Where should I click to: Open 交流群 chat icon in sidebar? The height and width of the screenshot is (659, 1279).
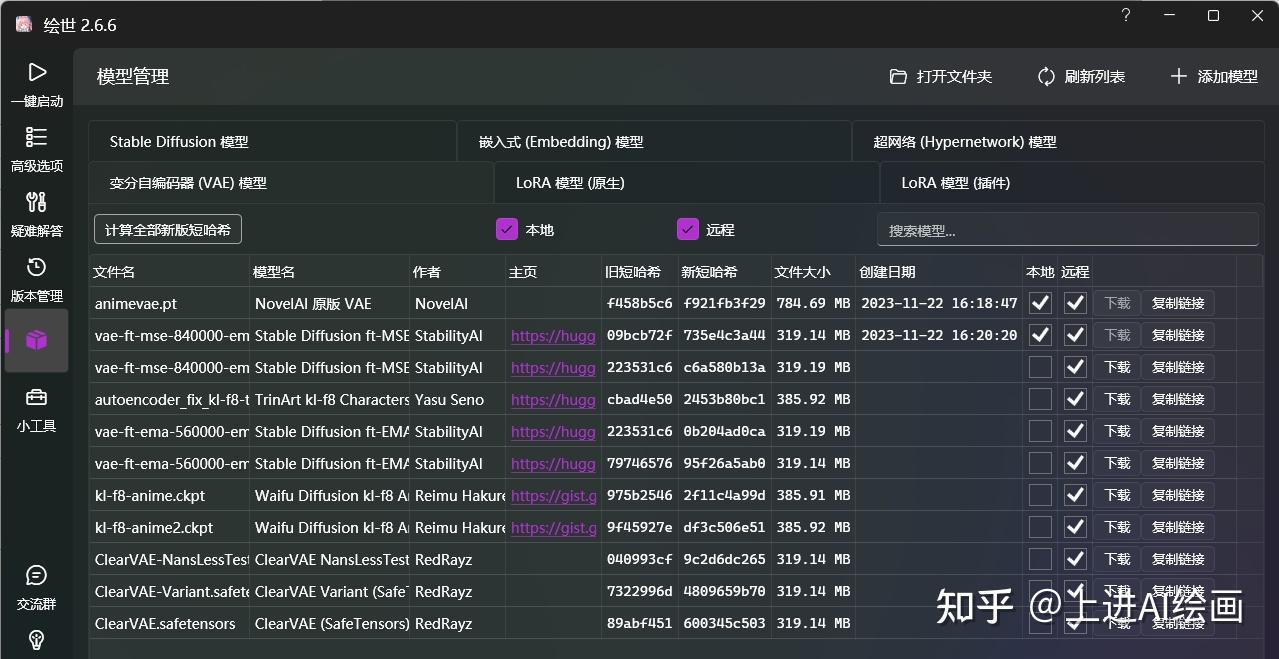37,576
